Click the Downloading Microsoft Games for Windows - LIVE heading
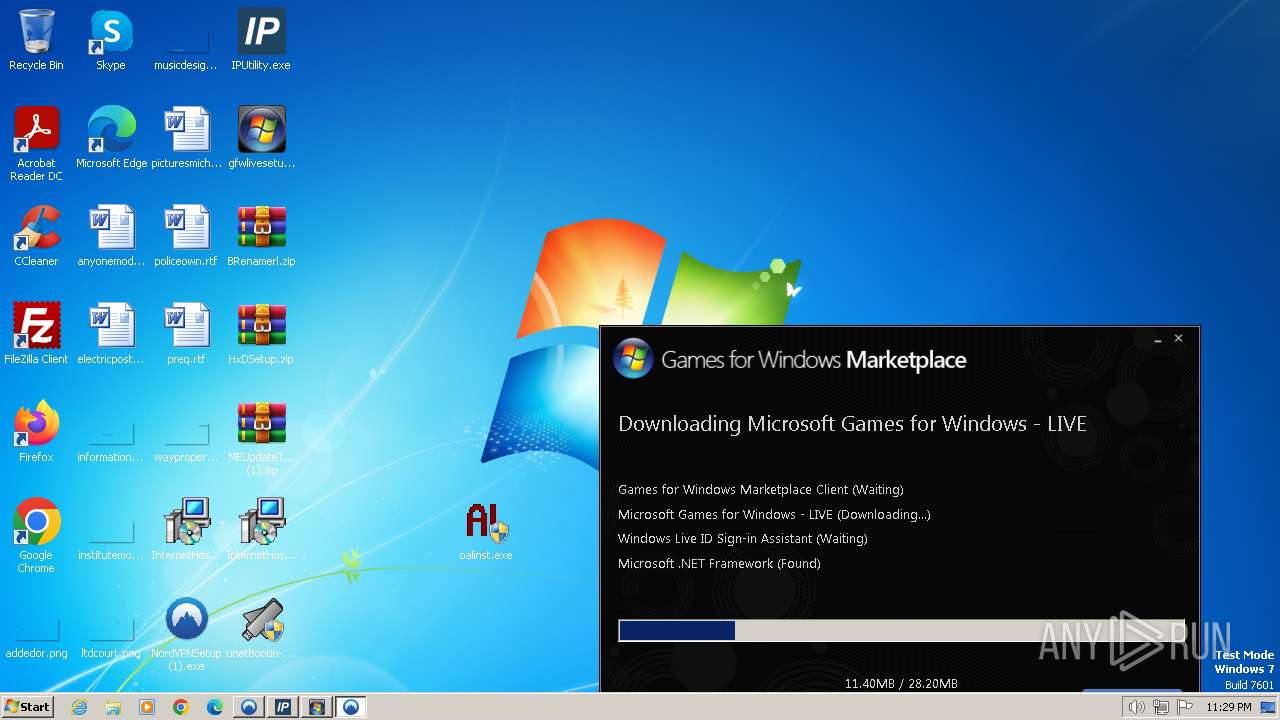1280x720 pixels. click(x=852, y=424)
